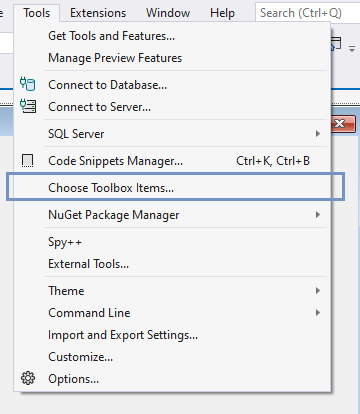The height and width of the screenshot is (414, 360).
Task: Click the Connect to Database plug icon
Action: tap(28, 84)
